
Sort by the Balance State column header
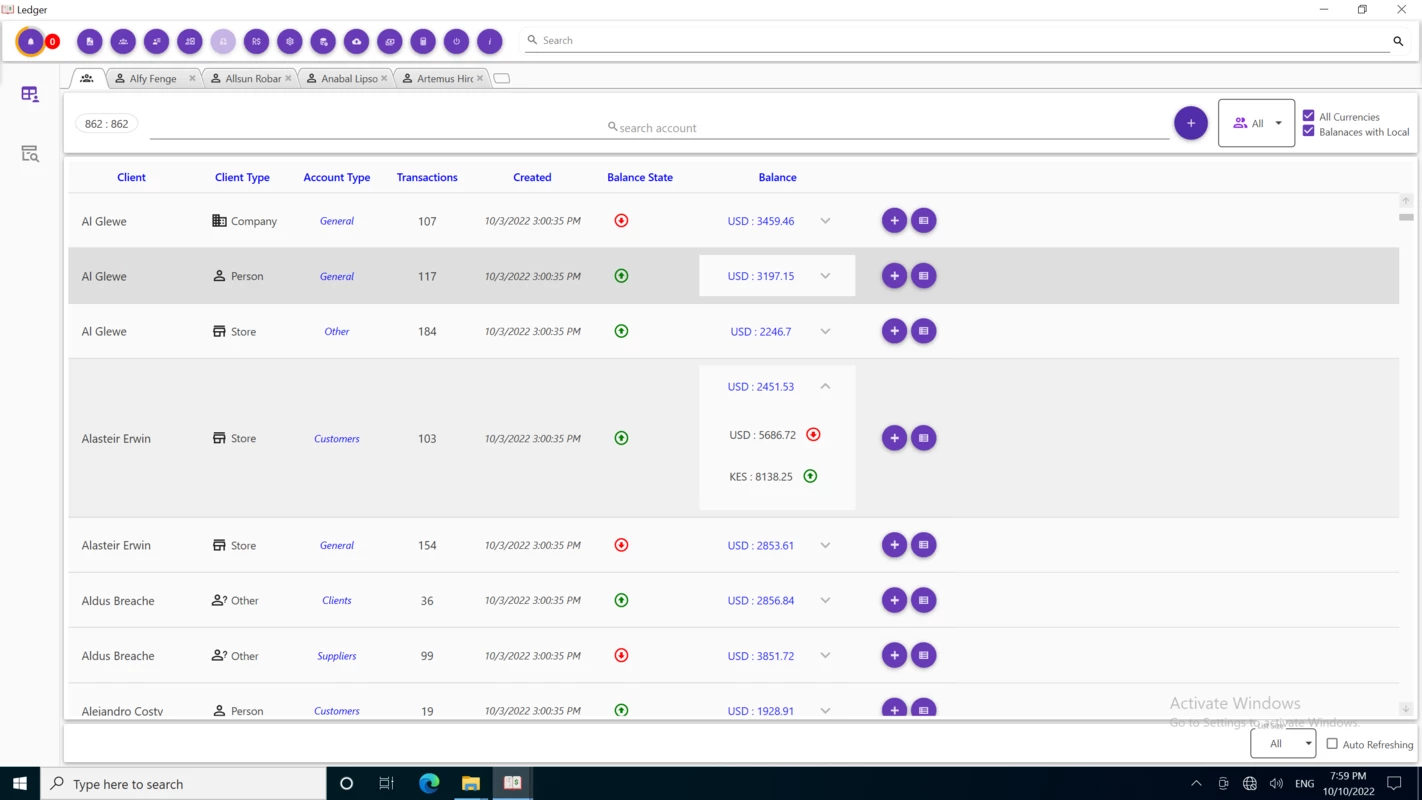tap(640, 177)
